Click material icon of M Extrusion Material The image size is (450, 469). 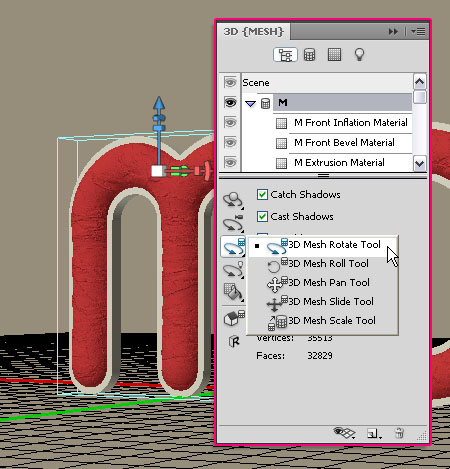[x=281, y=164]
